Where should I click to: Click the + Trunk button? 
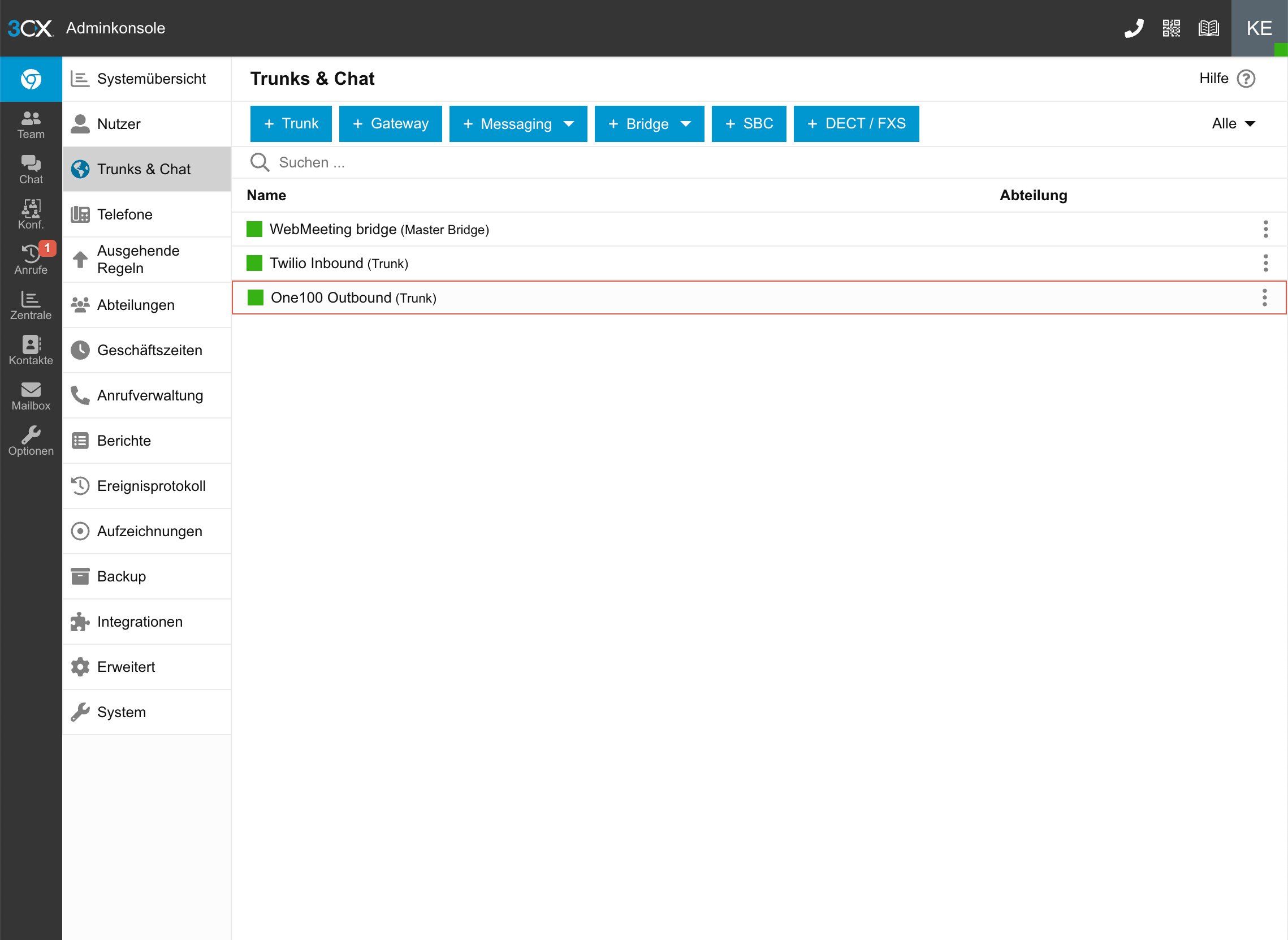291,123
